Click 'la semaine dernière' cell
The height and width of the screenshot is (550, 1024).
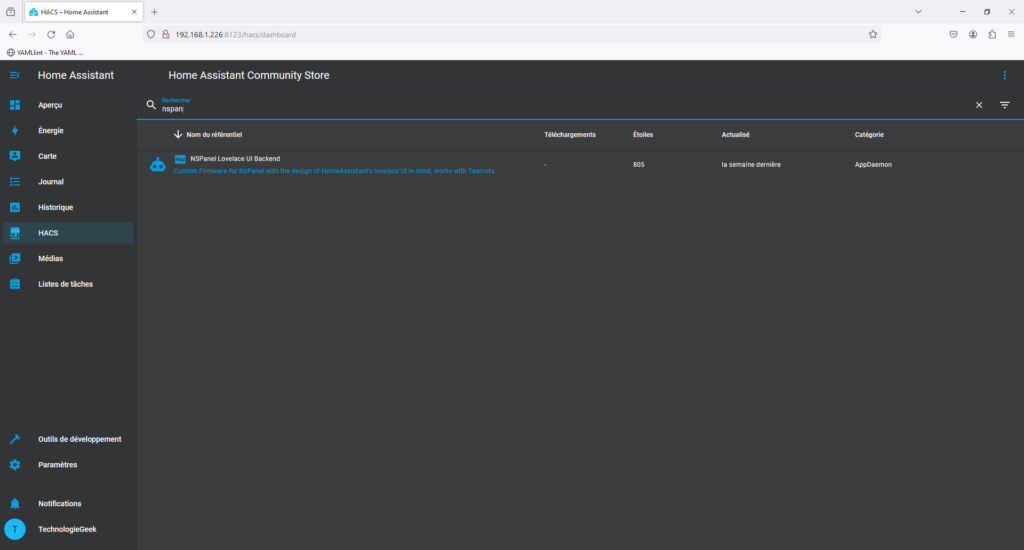click(751, 165)
